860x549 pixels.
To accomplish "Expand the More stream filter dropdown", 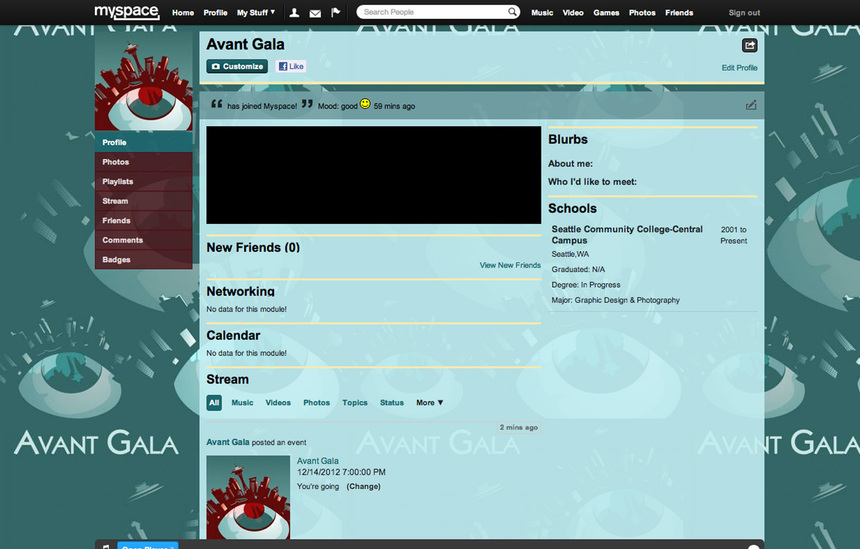I will click(429, 403).
